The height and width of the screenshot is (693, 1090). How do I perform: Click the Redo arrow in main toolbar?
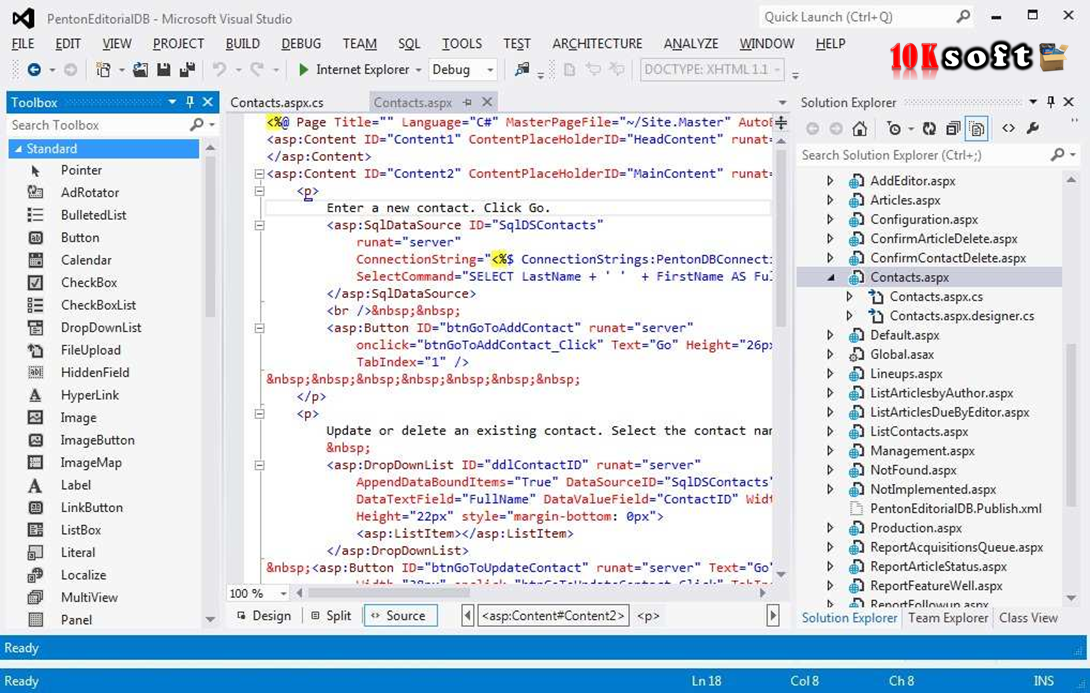[x=257, y=70]
